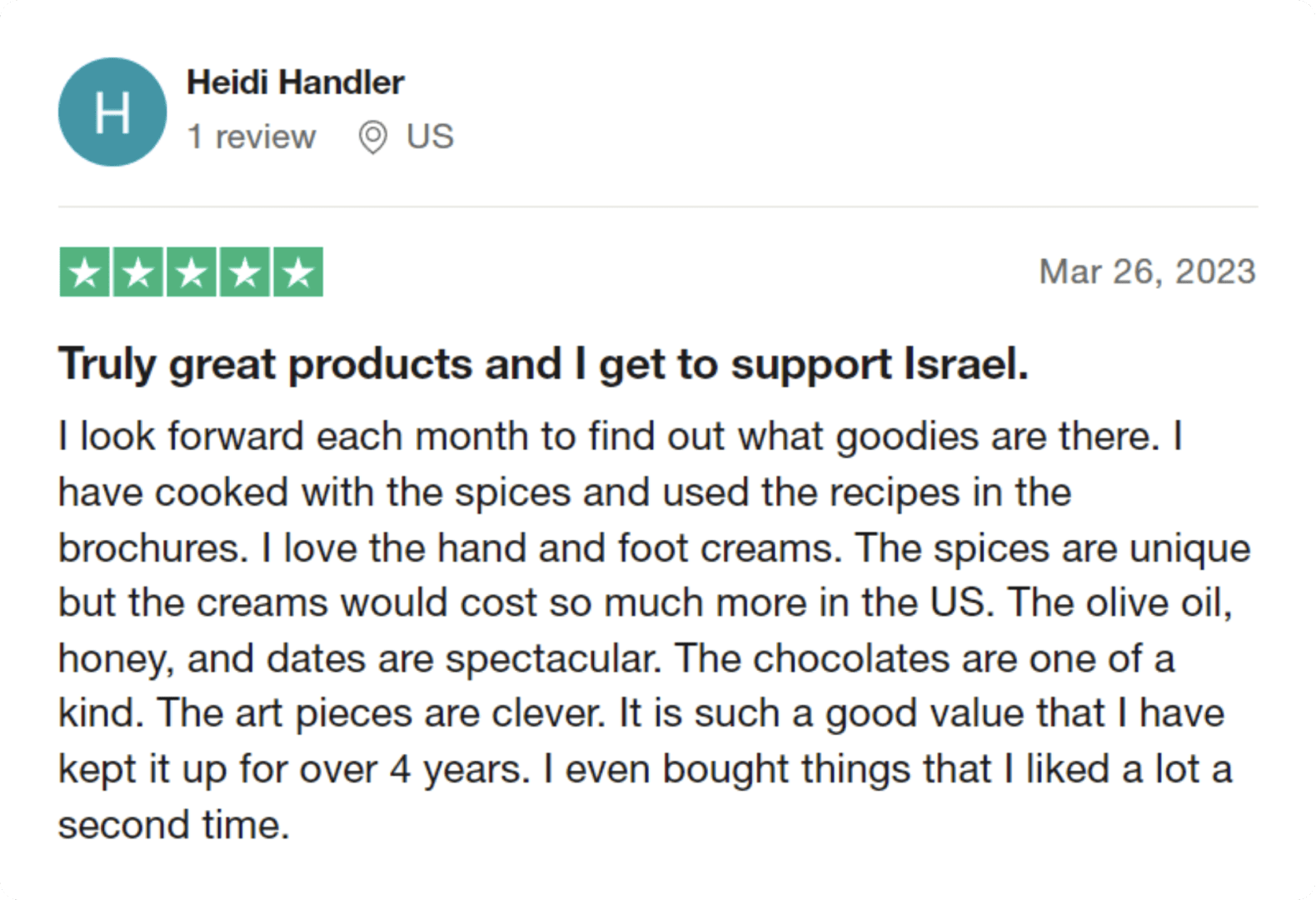Screen dimensions: 1316x900
Task: Click the fourth green rating star
Action: coord(245,272)
